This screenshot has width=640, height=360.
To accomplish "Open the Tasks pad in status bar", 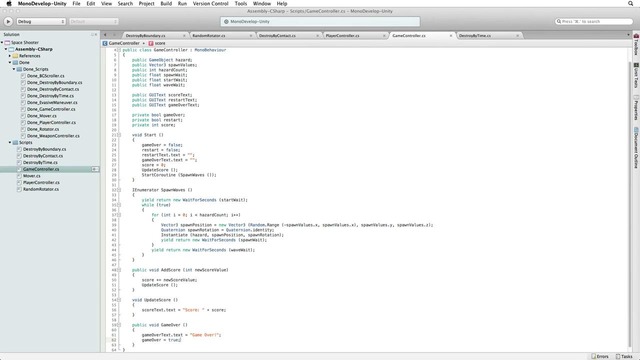I will (x=624, y=356).
